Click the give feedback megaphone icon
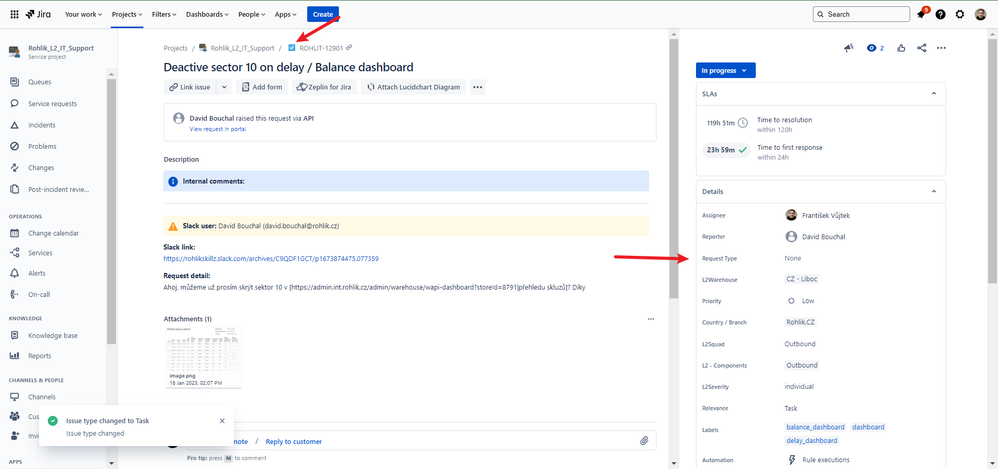 [x=848, y=48]
